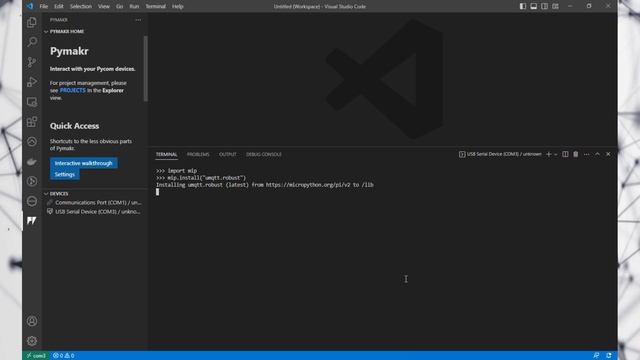This screenshot has height=360, width=640.
Task: Add a new terminal with plus icon
Action: (549, 154)
